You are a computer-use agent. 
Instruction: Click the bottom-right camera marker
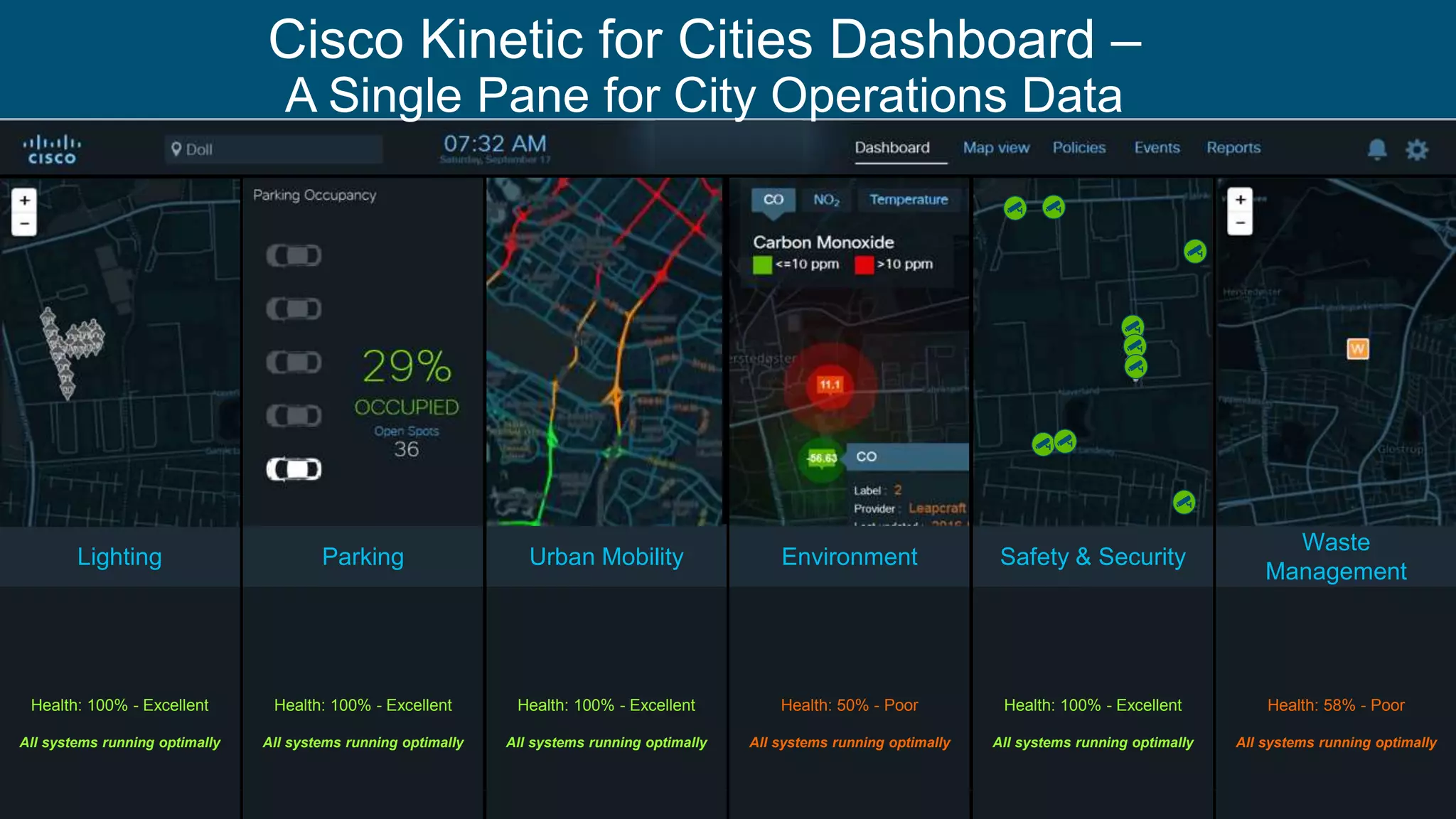pyautogui.click(x=1184, y=502)
